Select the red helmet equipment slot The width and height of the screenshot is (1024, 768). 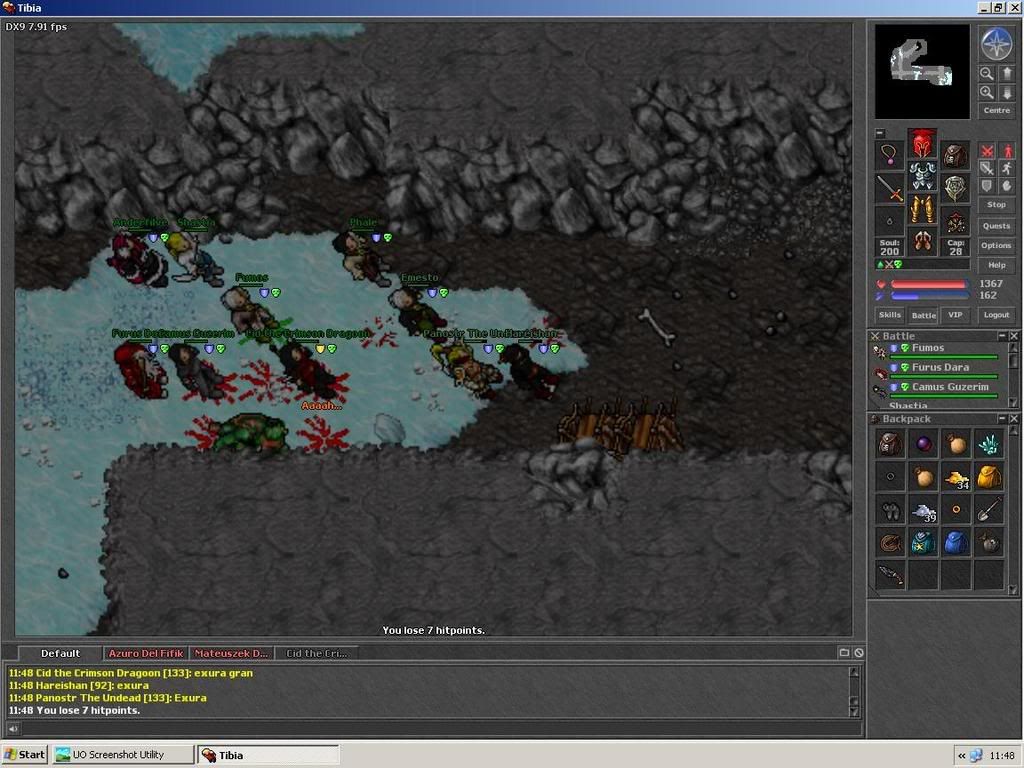[x=922, y=144]
